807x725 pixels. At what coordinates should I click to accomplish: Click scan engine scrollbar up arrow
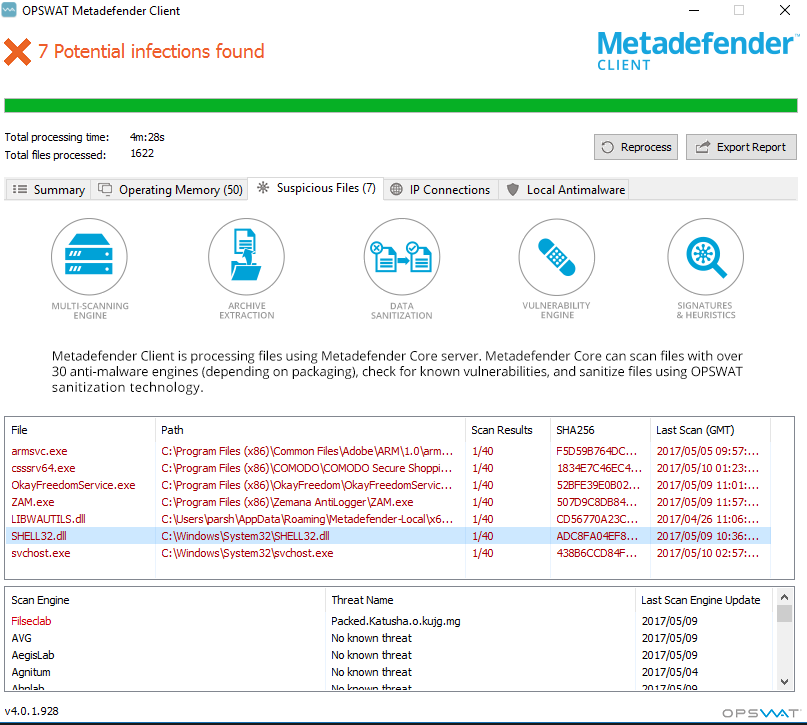tap(784, 597)
